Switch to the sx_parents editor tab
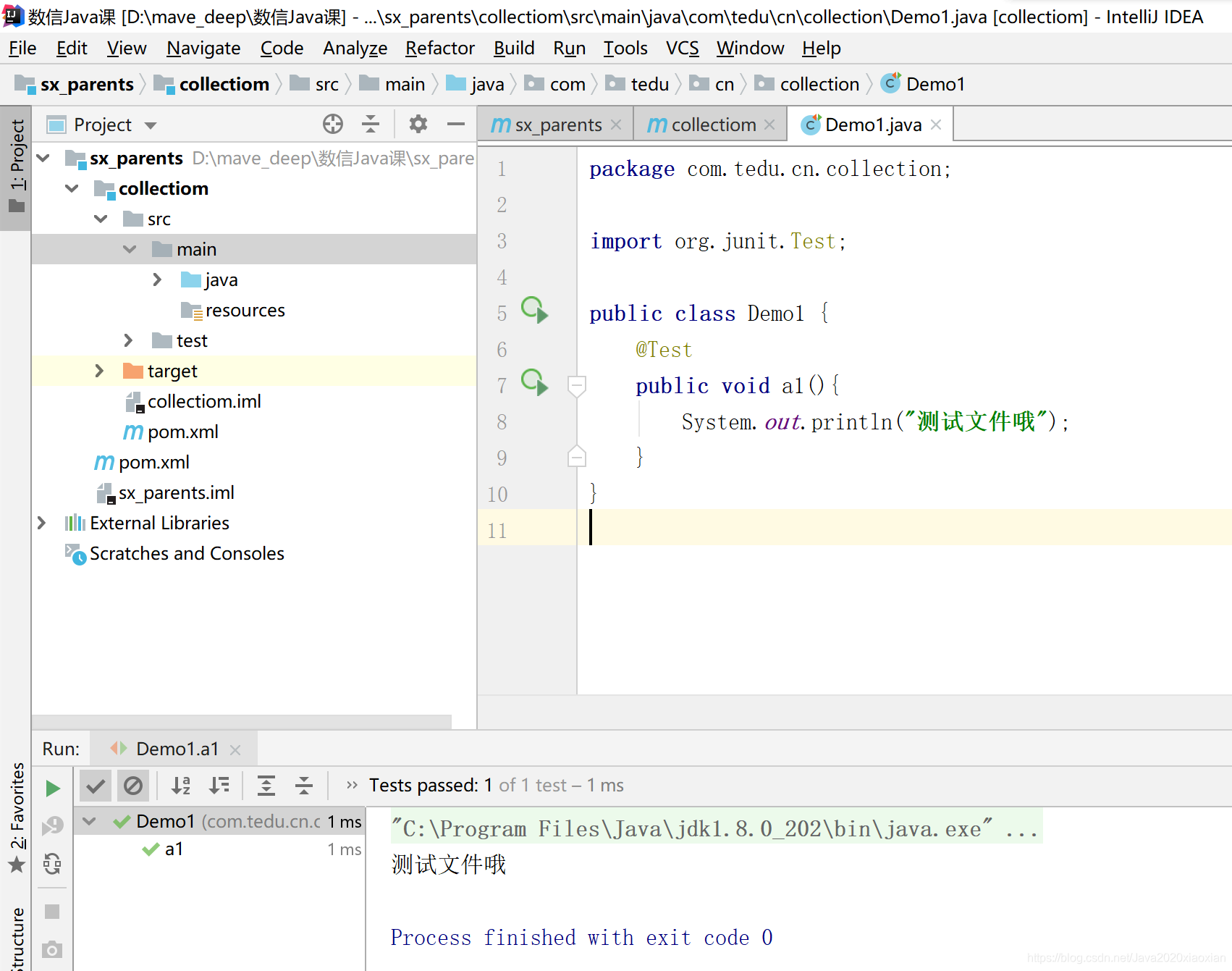 556,125
